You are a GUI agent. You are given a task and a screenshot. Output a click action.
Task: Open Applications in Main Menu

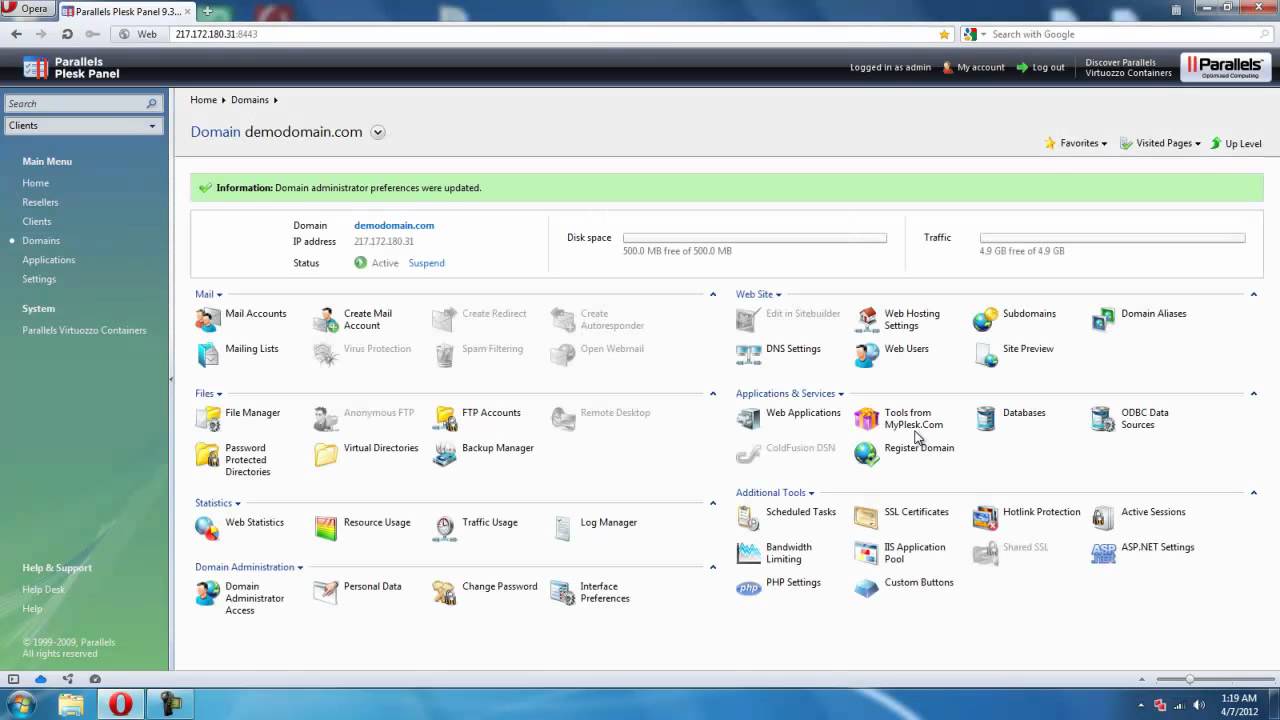(x=49, y=260)
